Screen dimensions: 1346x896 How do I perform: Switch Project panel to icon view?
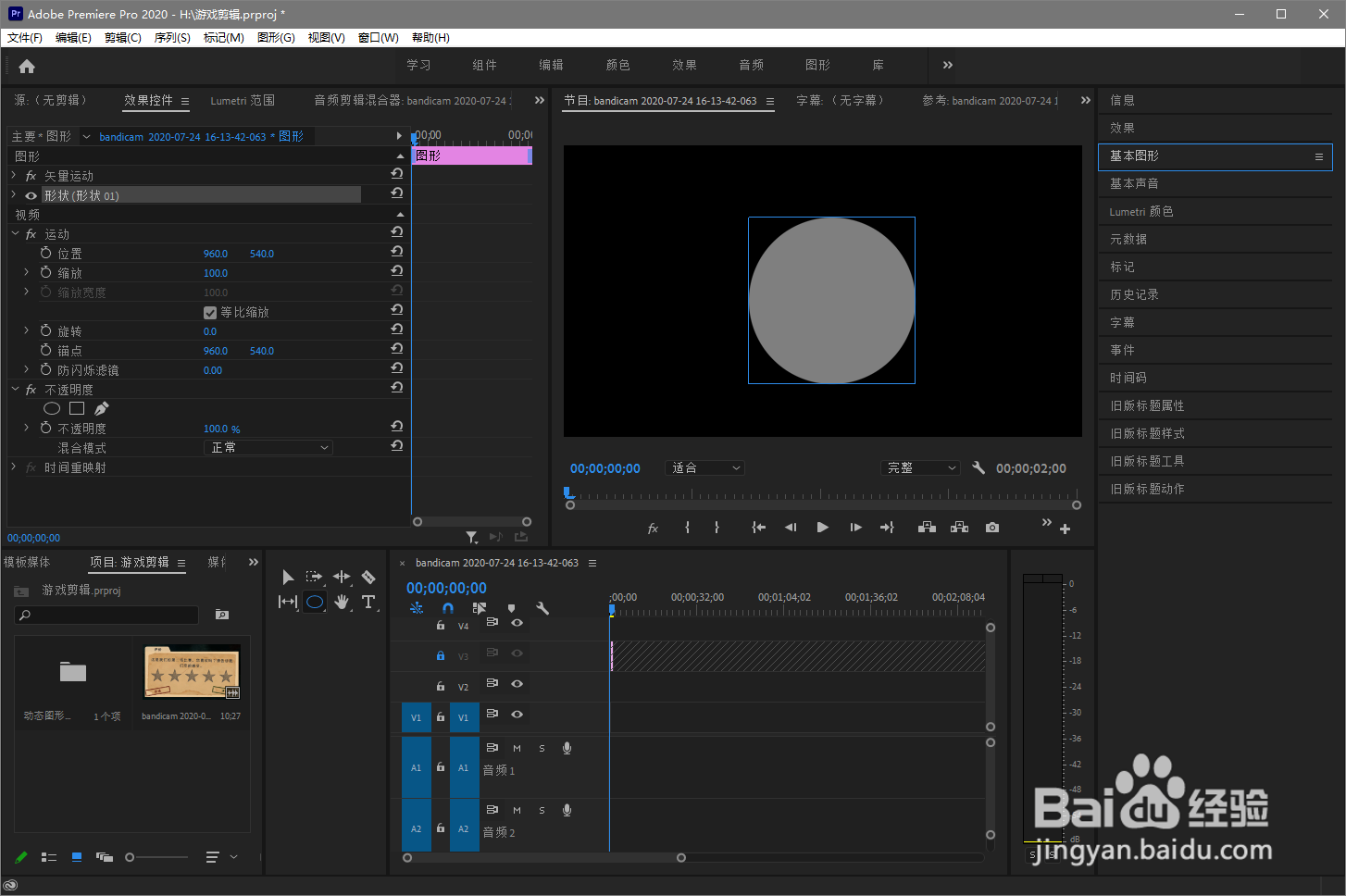77,857
